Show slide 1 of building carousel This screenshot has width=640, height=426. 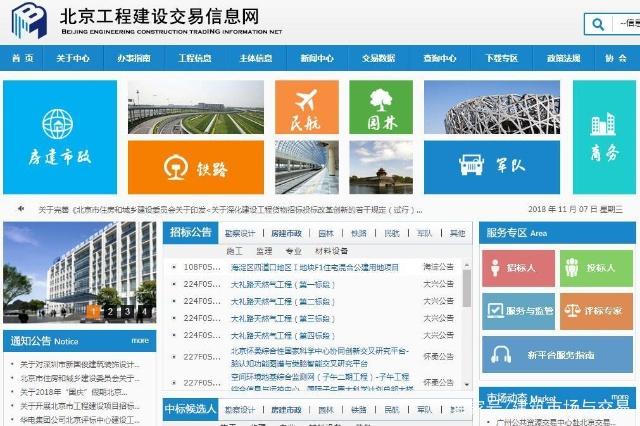93,312
